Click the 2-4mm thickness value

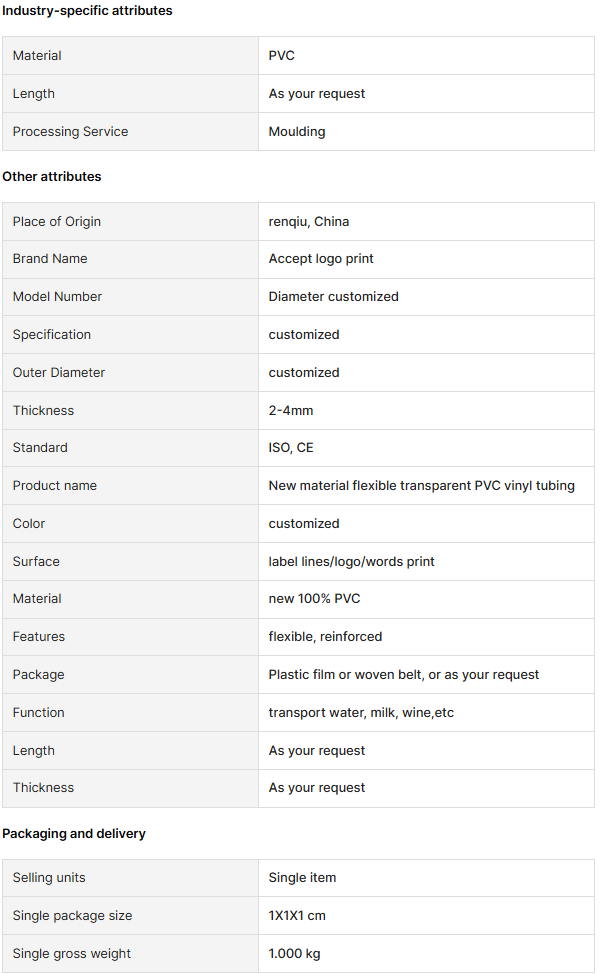291,411
